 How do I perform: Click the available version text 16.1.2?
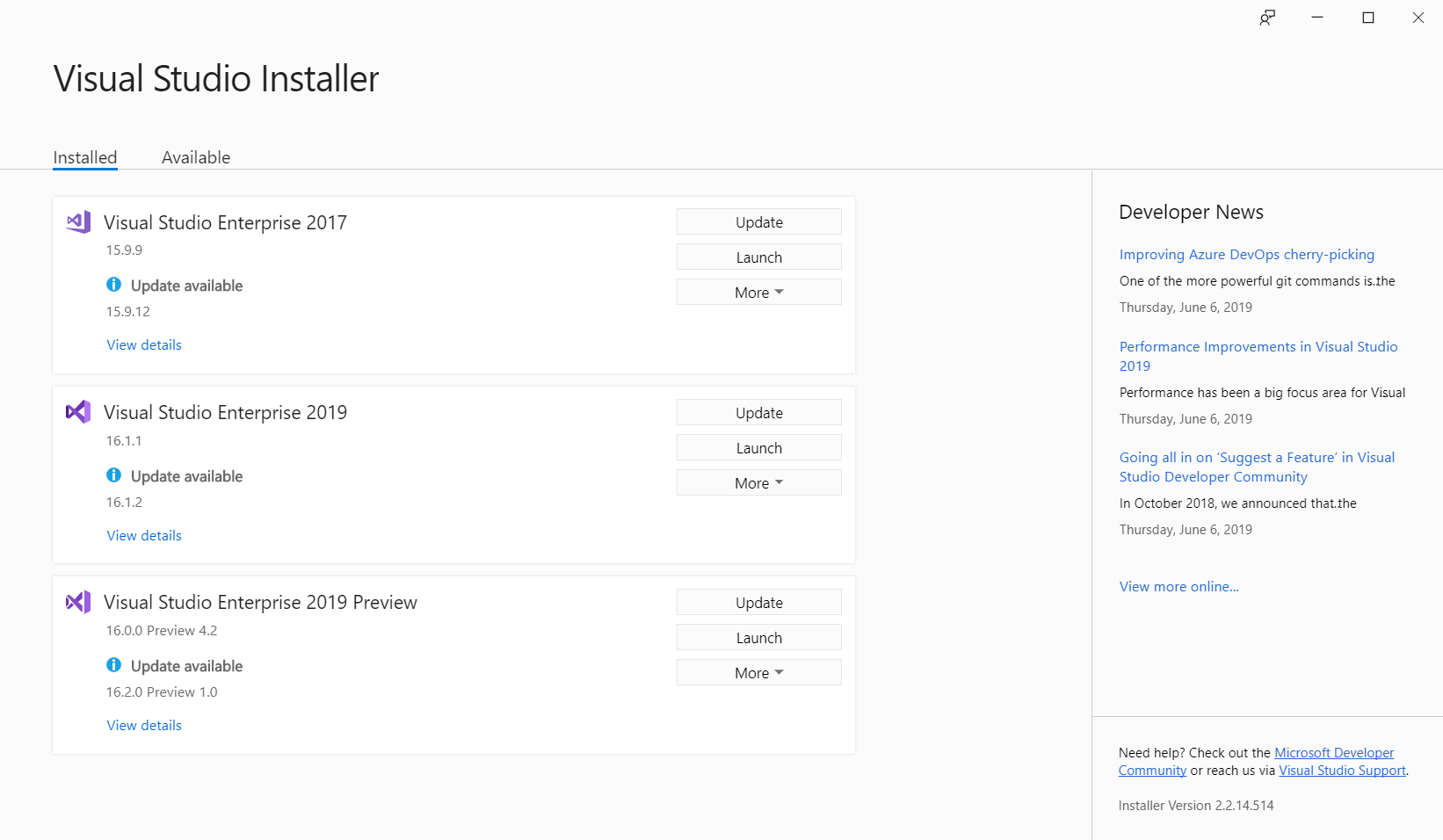click(x=124, y=503)
